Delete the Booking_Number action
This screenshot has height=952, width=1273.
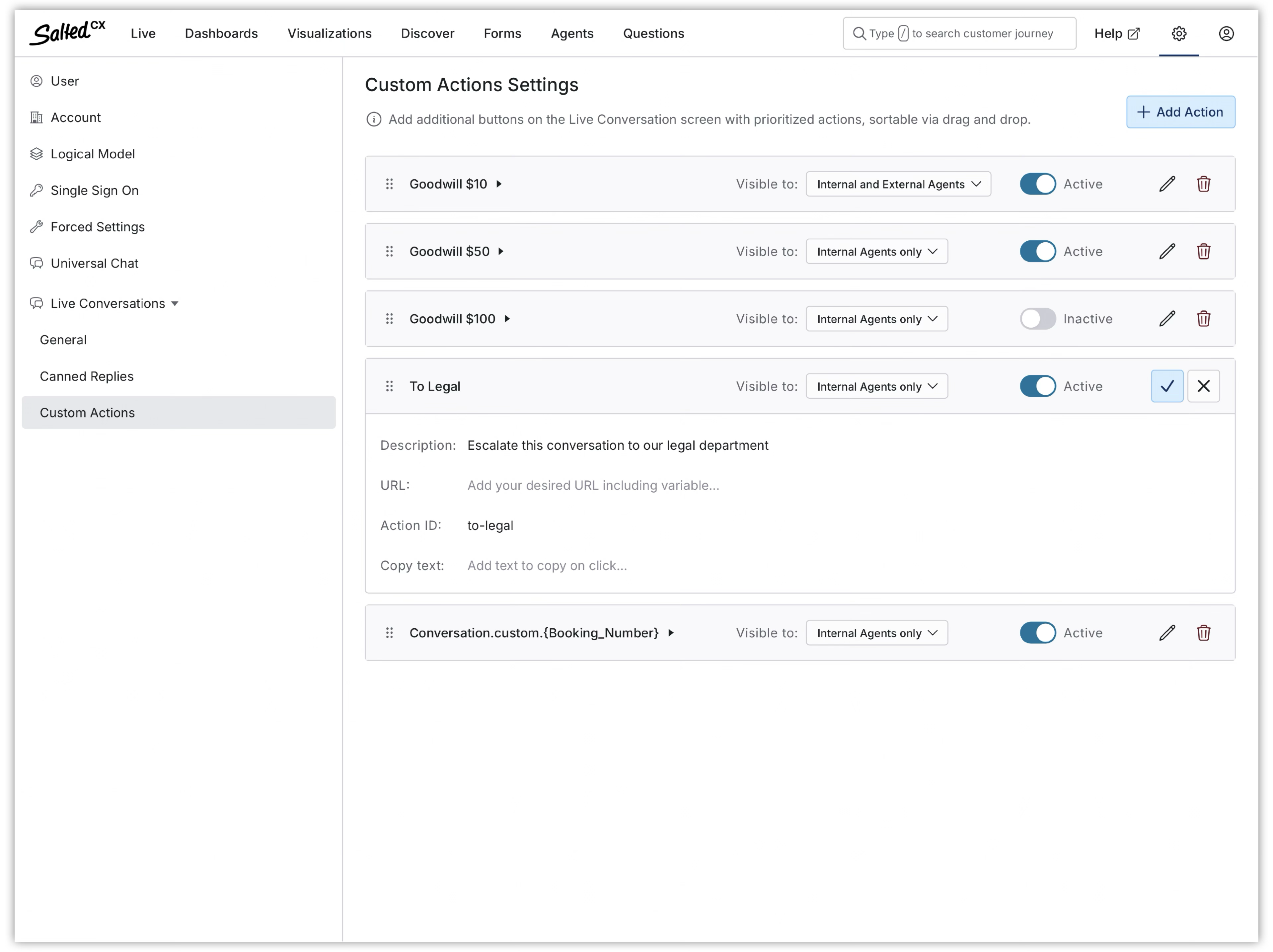tap(1203, 633)
